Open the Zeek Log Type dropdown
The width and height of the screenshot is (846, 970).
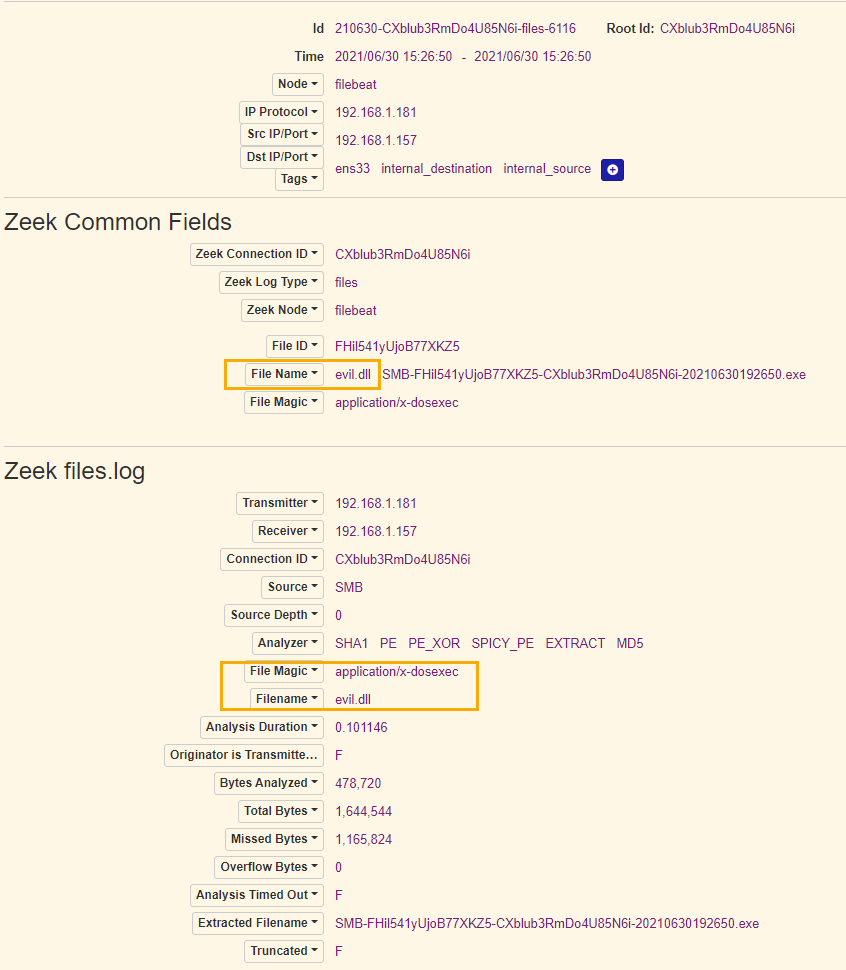tap(271, 282)
